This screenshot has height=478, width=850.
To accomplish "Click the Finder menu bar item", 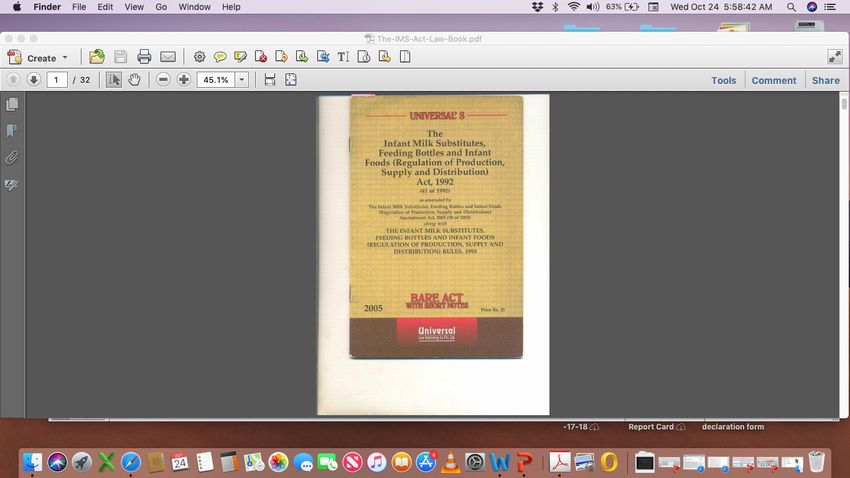I will tap(47, 7).
